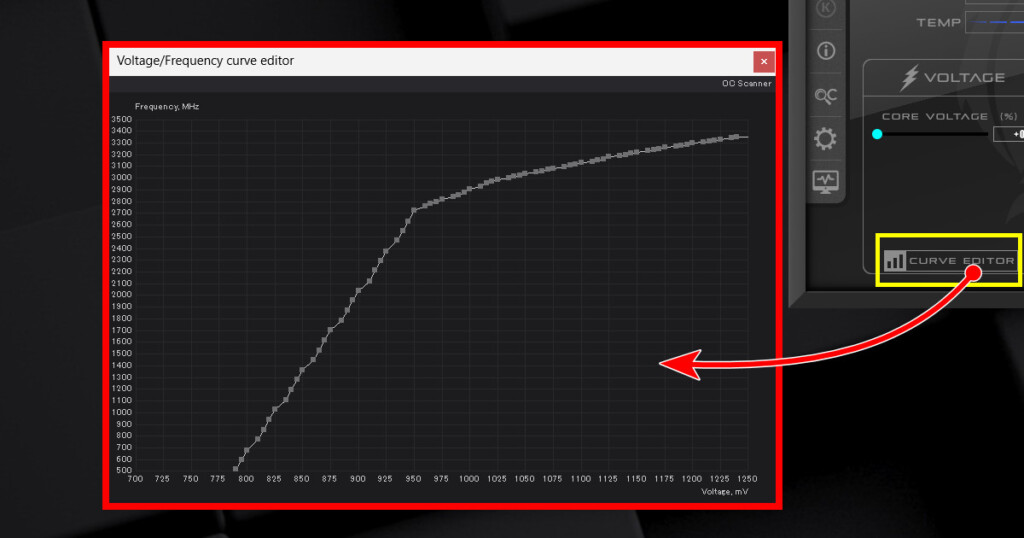The width and height of the screenshot is (1024, 538).
Task: Click the Voltage/Frequency curve editor title bar
Action: pos(400,62)
